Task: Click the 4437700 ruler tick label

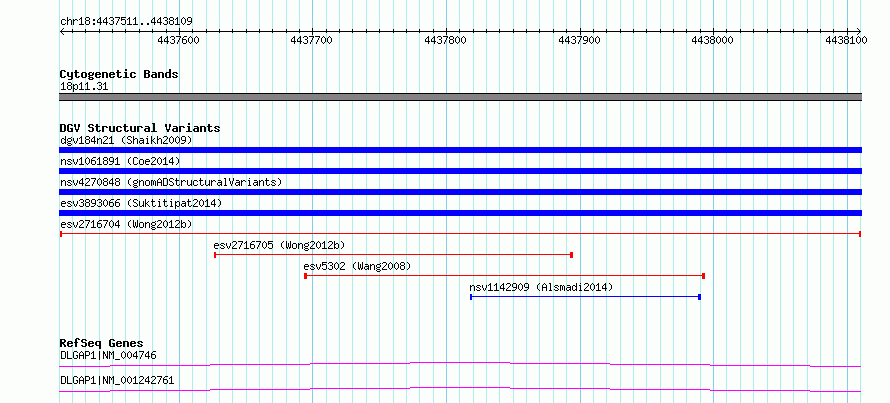Action: coord(312,41)
